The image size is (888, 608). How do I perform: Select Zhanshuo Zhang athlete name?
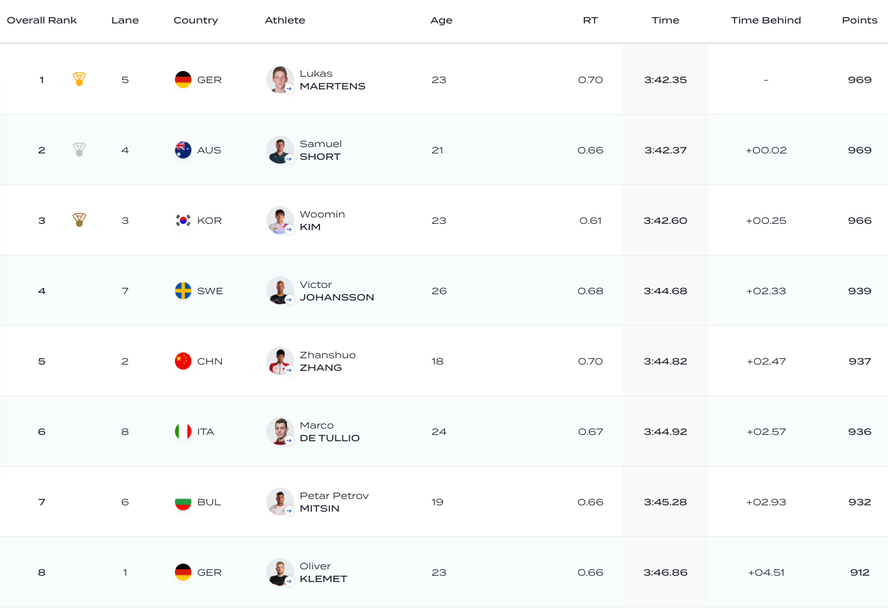[327, 361]
